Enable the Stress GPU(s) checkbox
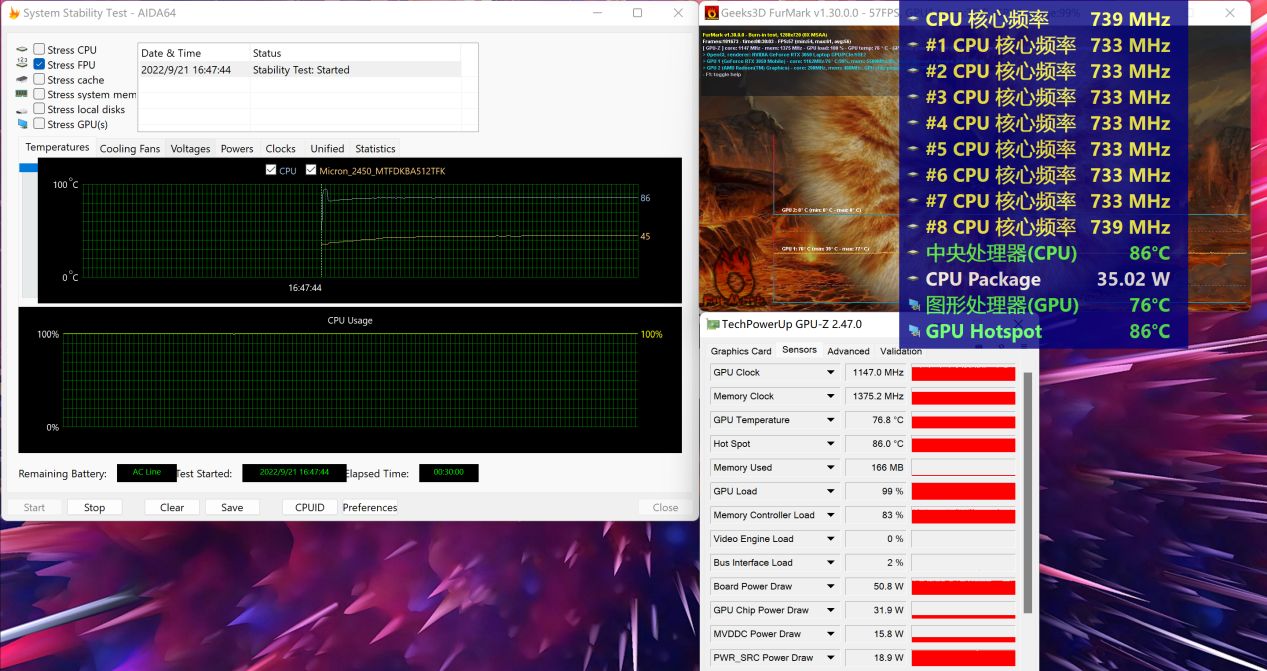1267x671 pixels. point(39,124)
